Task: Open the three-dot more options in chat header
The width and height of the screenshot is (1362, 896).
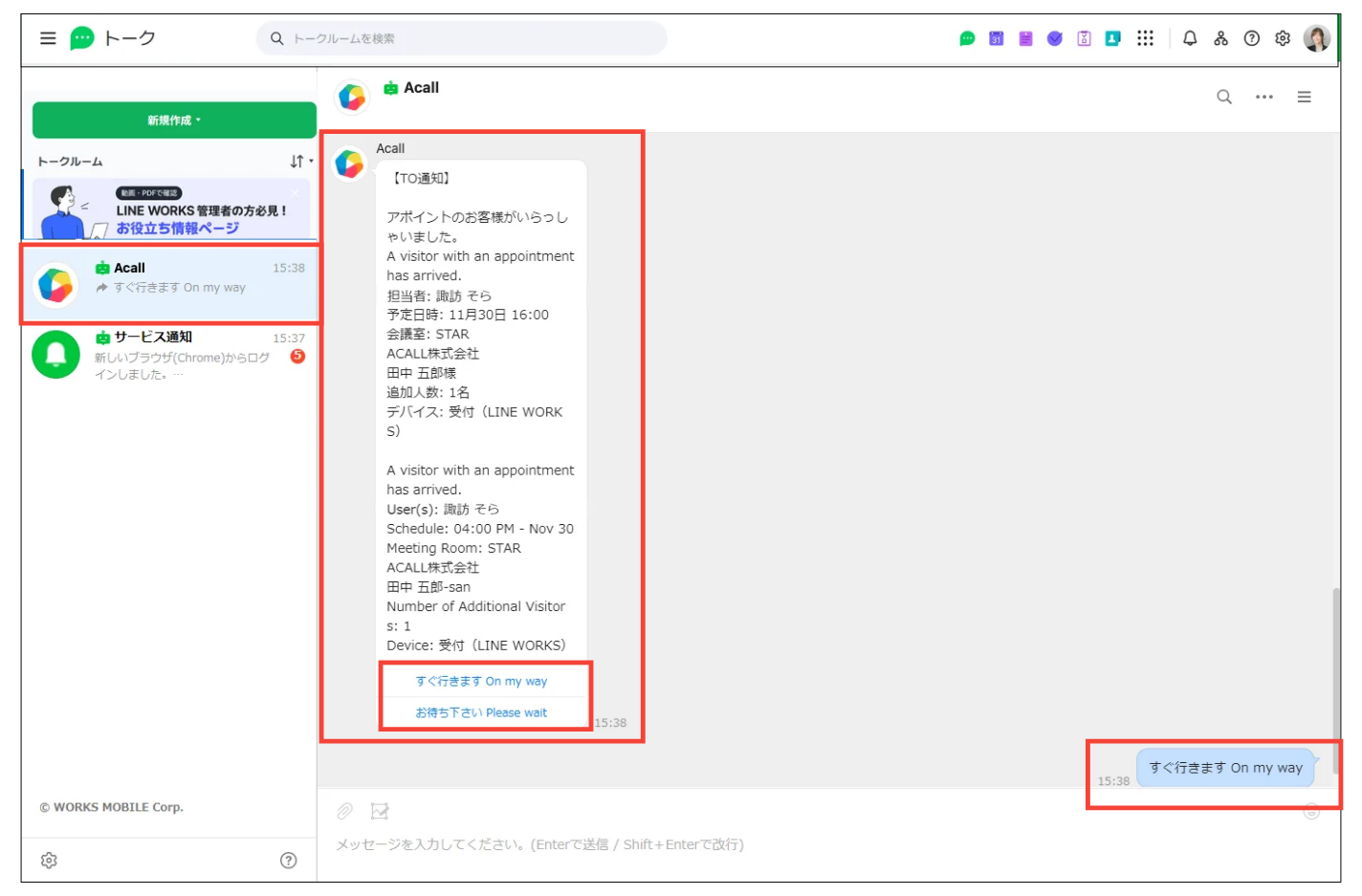Action: point(1263,97)
